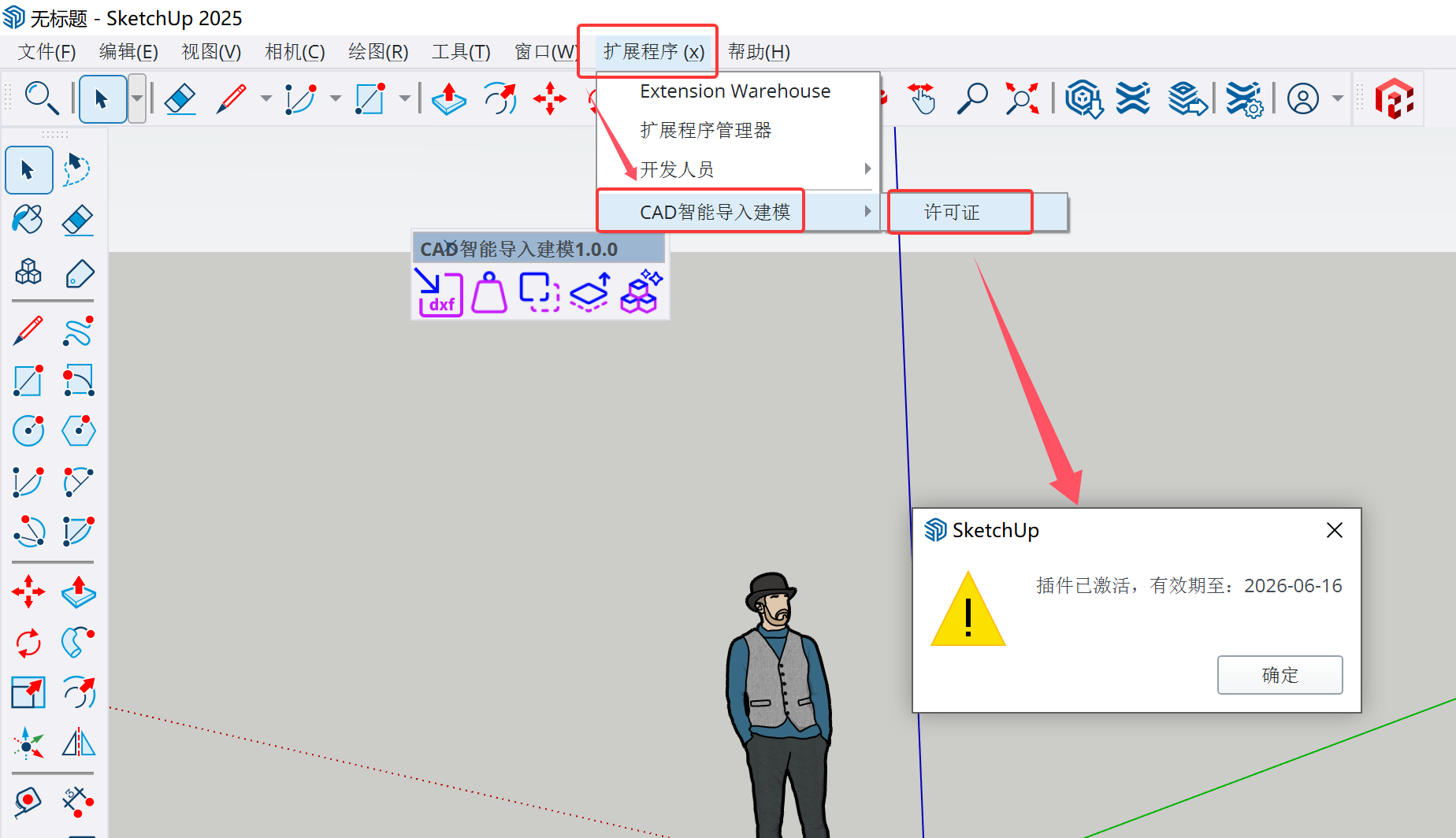Choose Extension Warehouse menu entry

[735, 91]
